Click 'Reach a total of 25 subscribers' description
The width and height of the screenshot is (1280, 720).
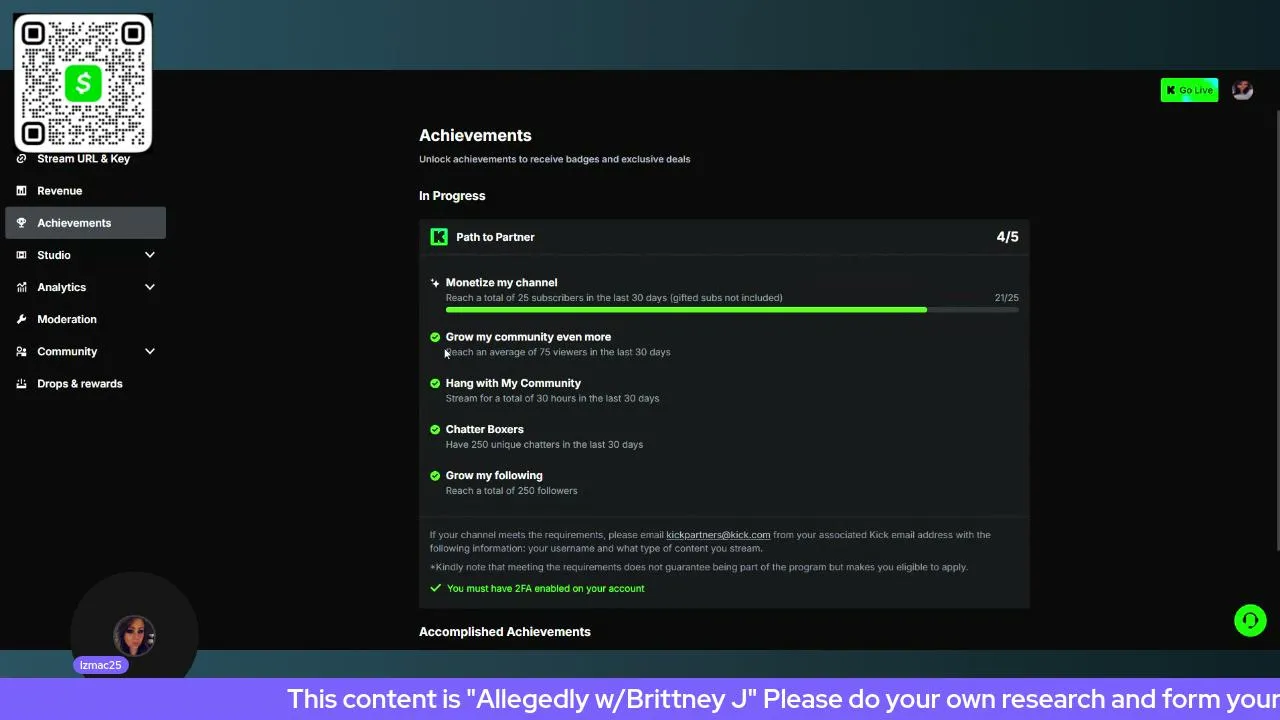click(x=614, y=298)
